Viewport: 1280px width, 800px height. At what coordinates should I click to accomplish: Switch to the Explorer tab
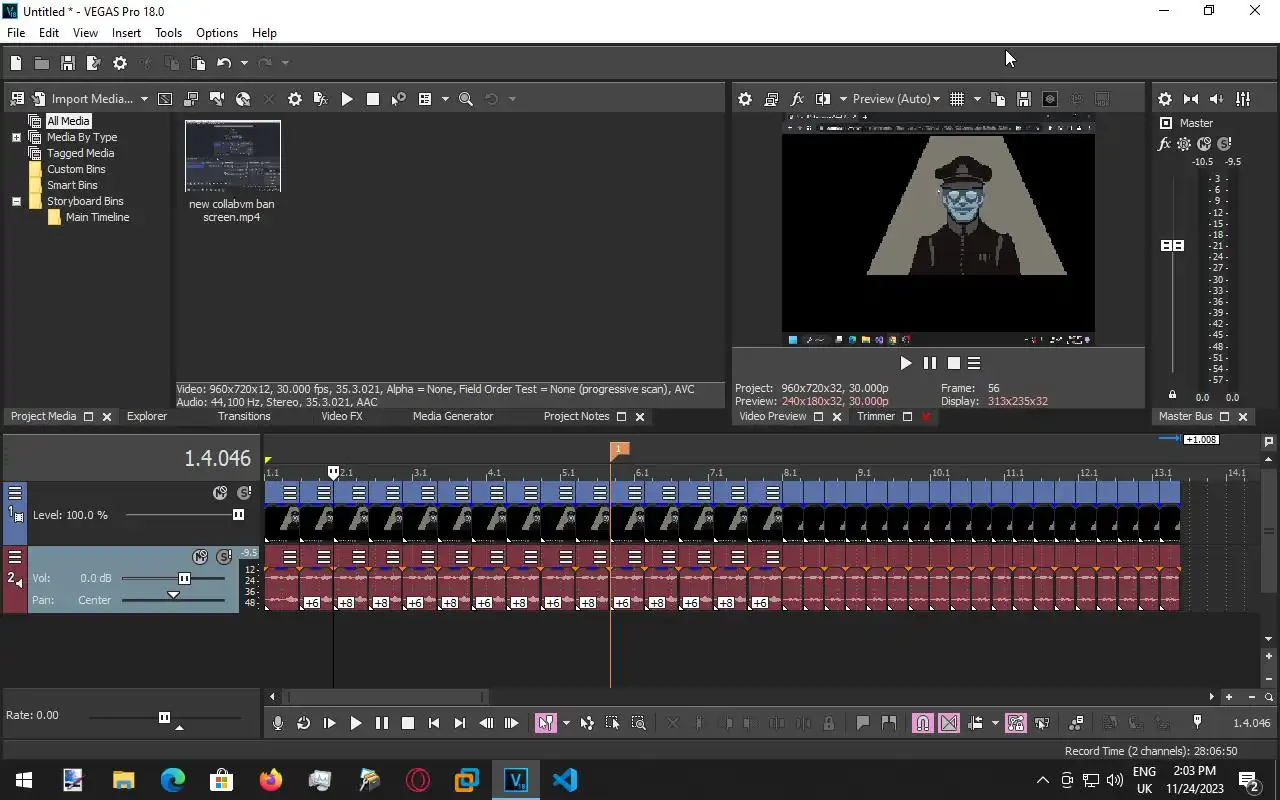147,416
